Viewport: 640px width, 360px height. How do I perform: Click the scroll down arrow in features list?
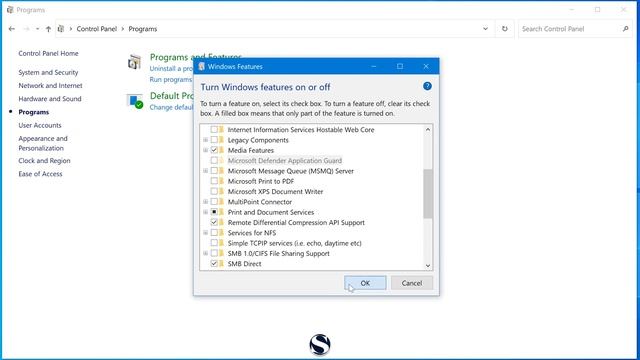[428, 265]
